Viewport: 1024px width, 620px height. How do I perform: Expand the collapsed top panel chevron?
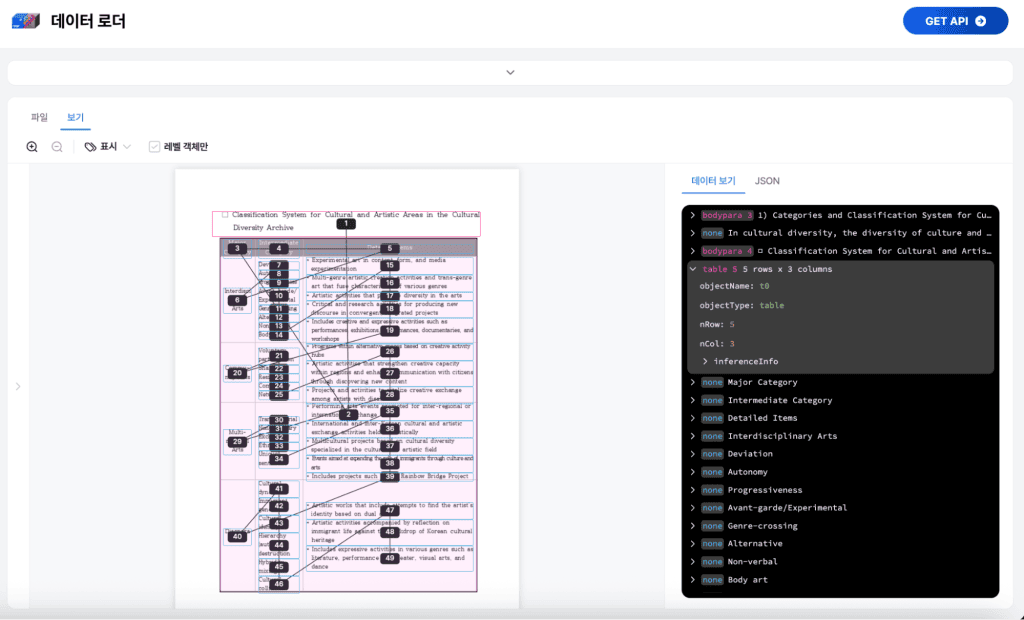click(510, 73)
